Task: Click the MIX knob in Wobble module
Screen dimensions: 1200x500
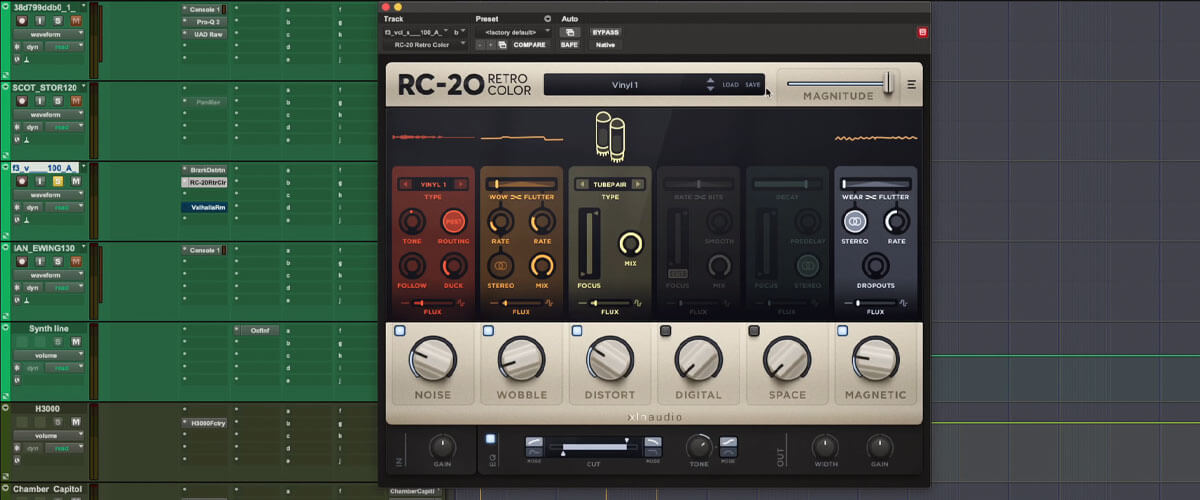Action: [x=542, y=265]
